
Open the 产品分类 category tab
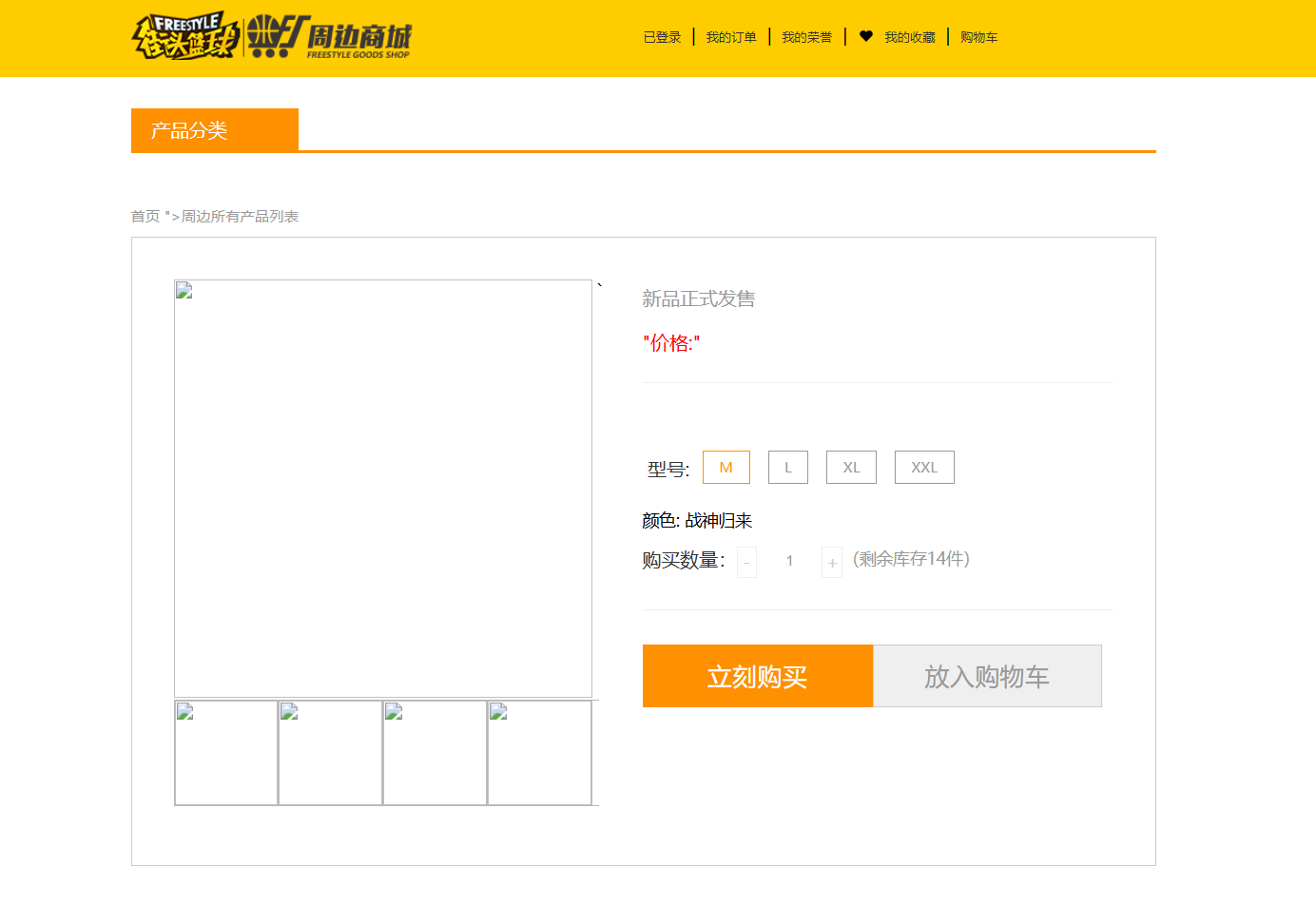click(215, 130)
